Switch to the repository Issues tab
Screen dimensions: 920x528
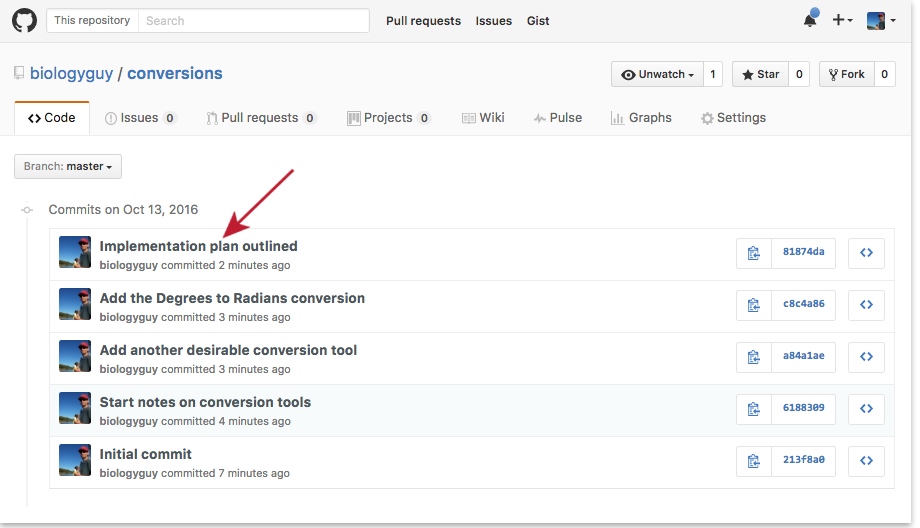[x=140, y=118]
